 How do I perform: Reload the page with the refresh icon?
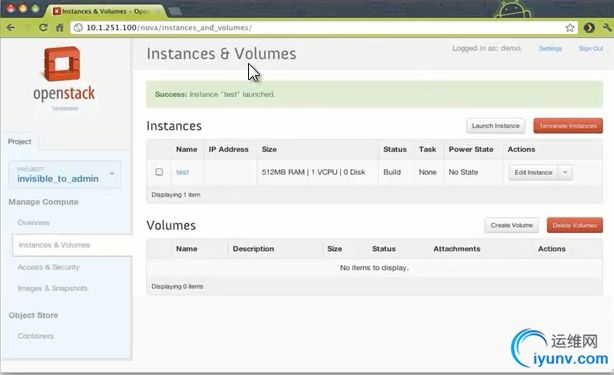click(x=43, y=28)
